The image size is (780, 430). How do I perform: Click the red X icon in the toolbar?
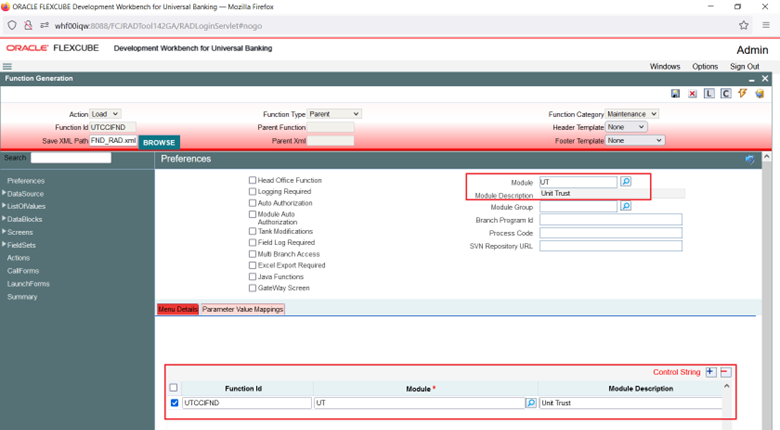pos(692,94)
